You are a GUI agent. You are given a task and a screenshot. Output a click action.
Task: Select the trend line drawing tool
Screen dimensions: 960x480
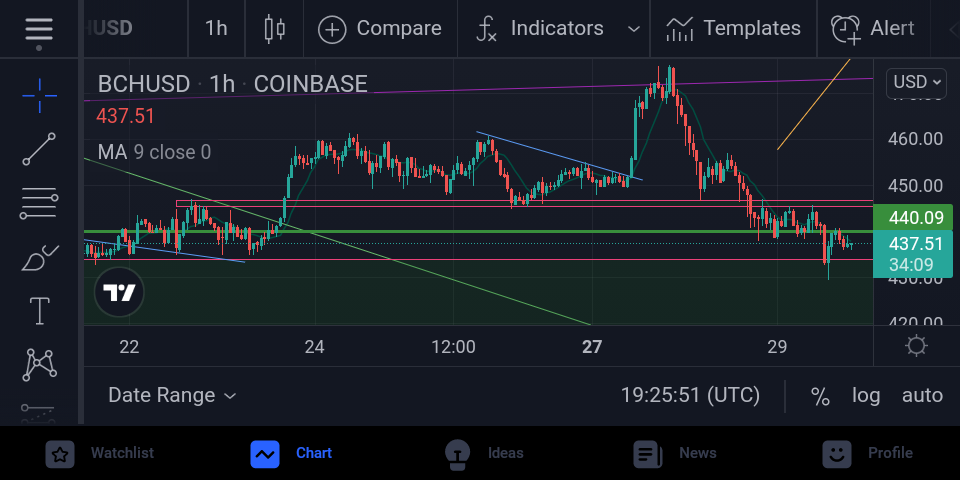coord(39,149)
